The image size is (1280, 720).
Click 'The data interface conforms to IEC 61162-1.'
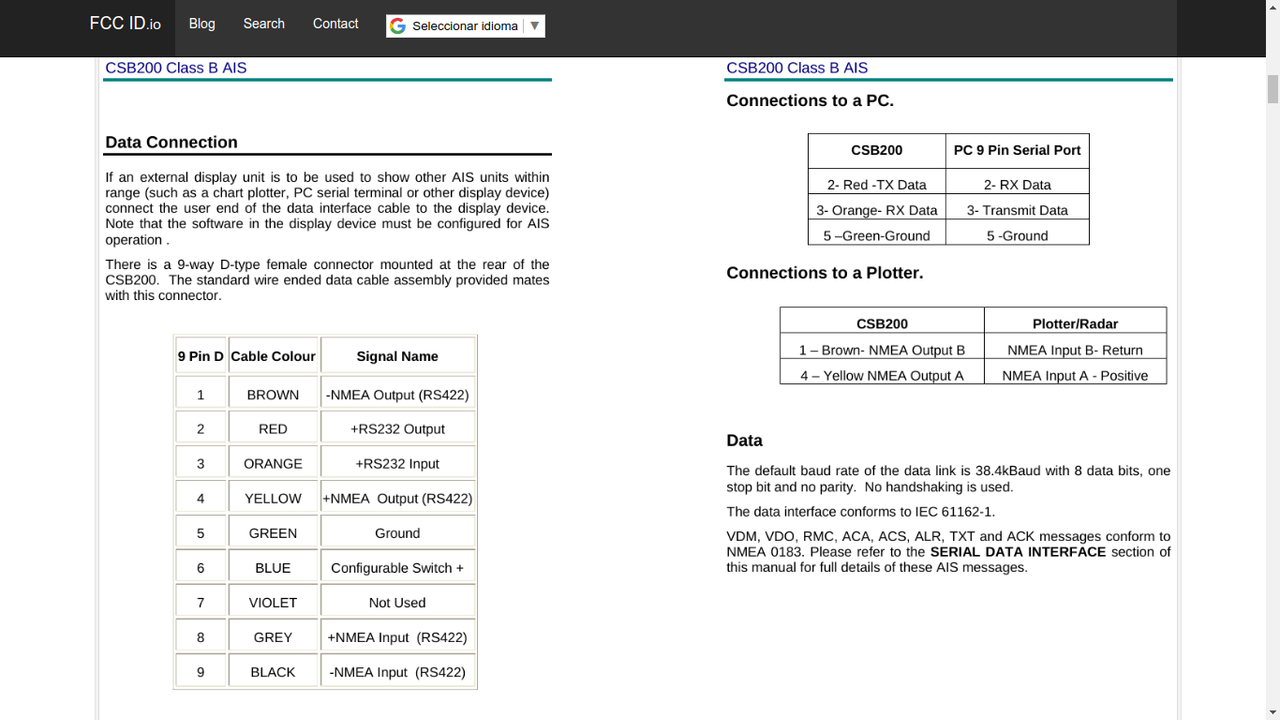pyautogui.click(x=860, y=512)
